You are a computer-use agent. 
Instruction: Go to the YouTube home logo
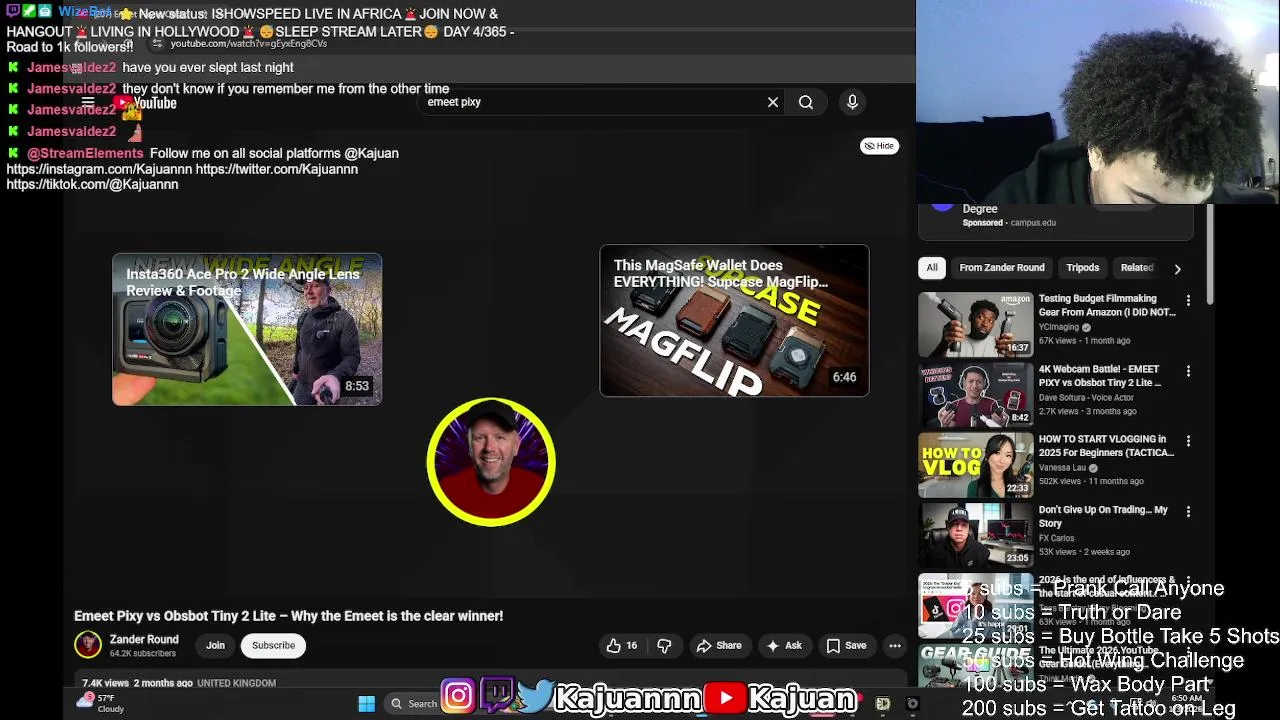pos(146,103)
